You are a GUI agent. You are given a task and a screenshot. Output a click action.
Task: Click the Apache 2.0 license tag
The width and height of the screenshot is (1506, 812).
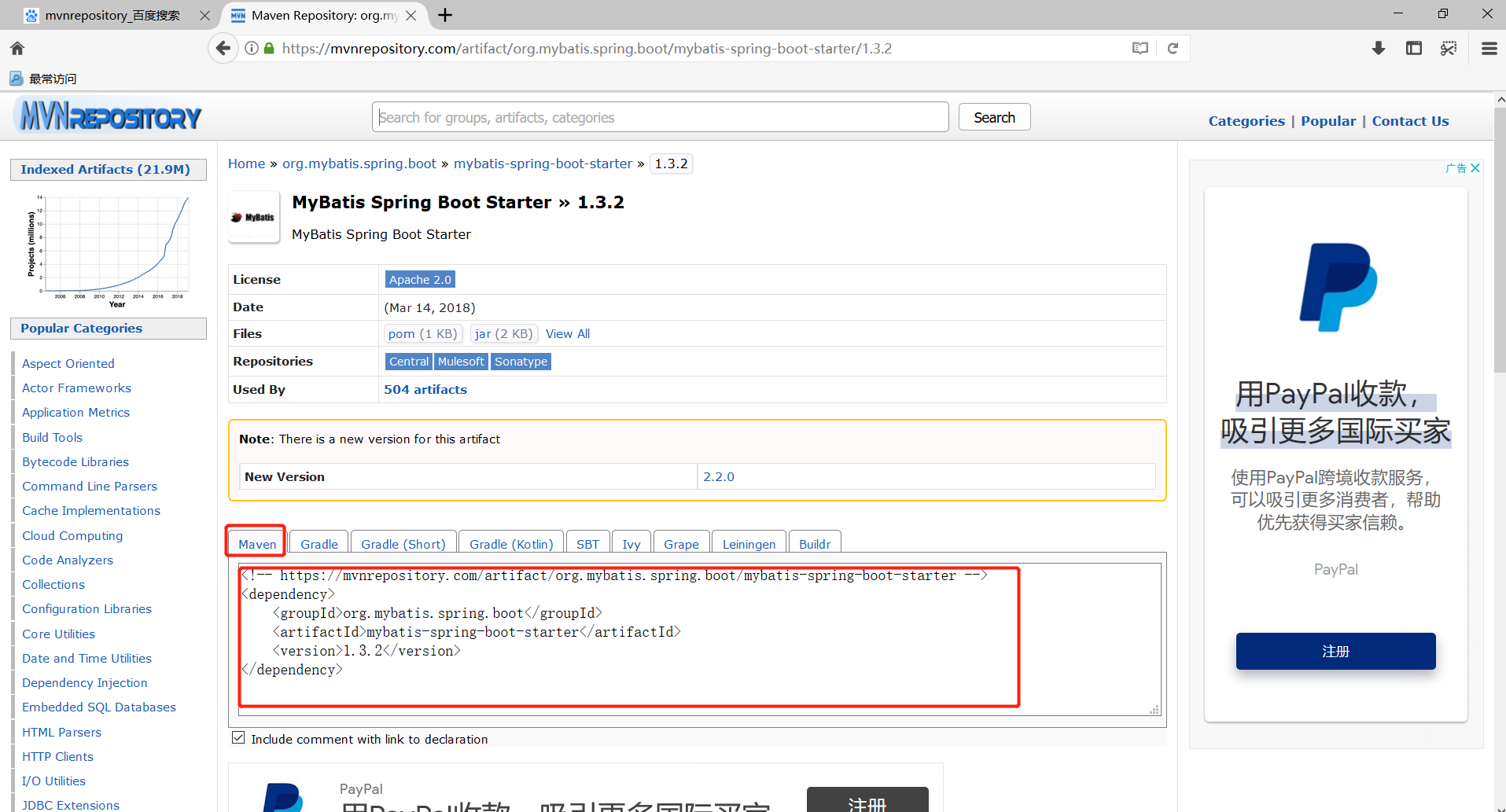click(420, 279)
